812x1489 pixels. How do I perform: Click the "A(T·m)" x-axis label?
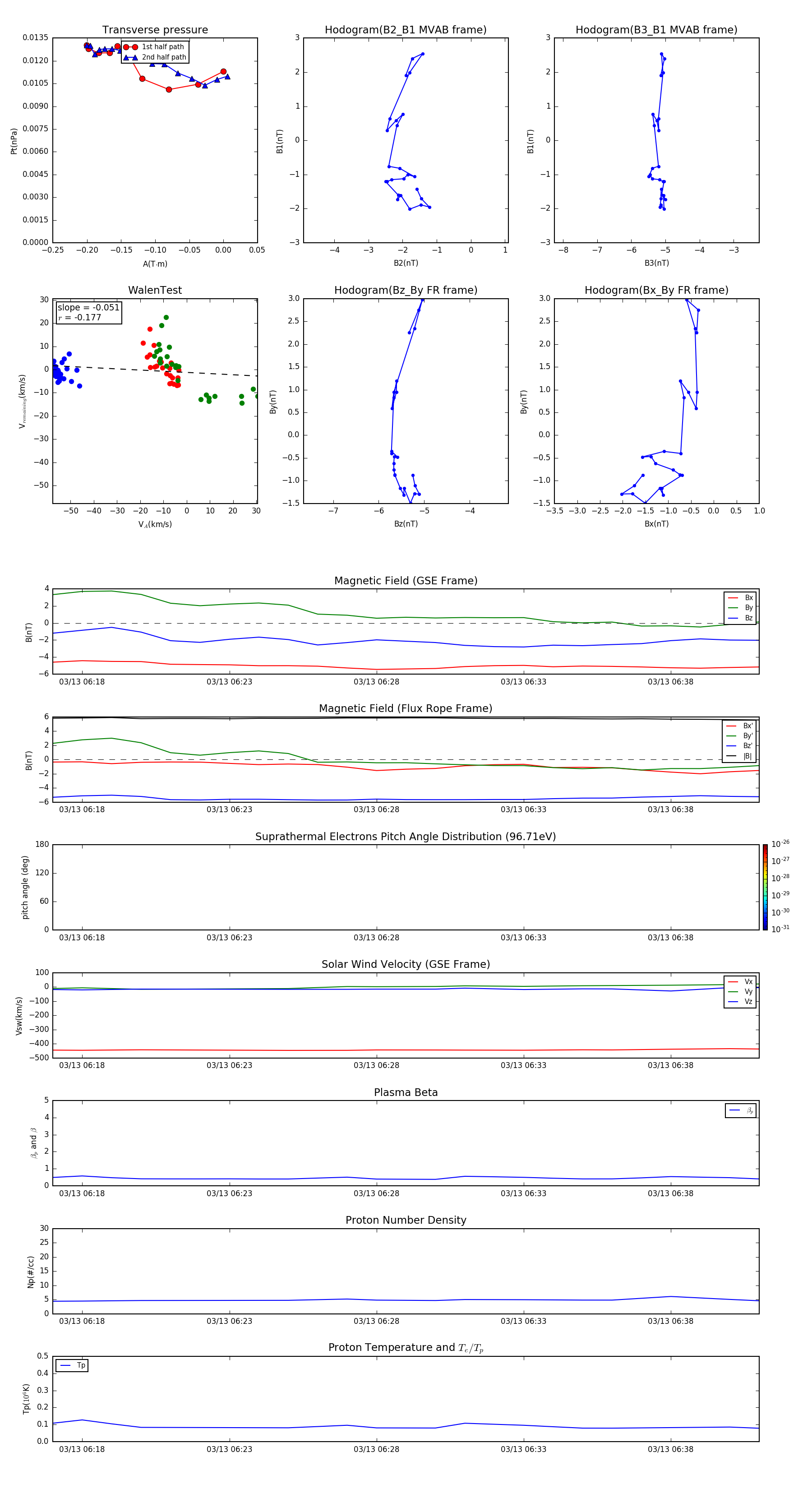coord(155,264)
